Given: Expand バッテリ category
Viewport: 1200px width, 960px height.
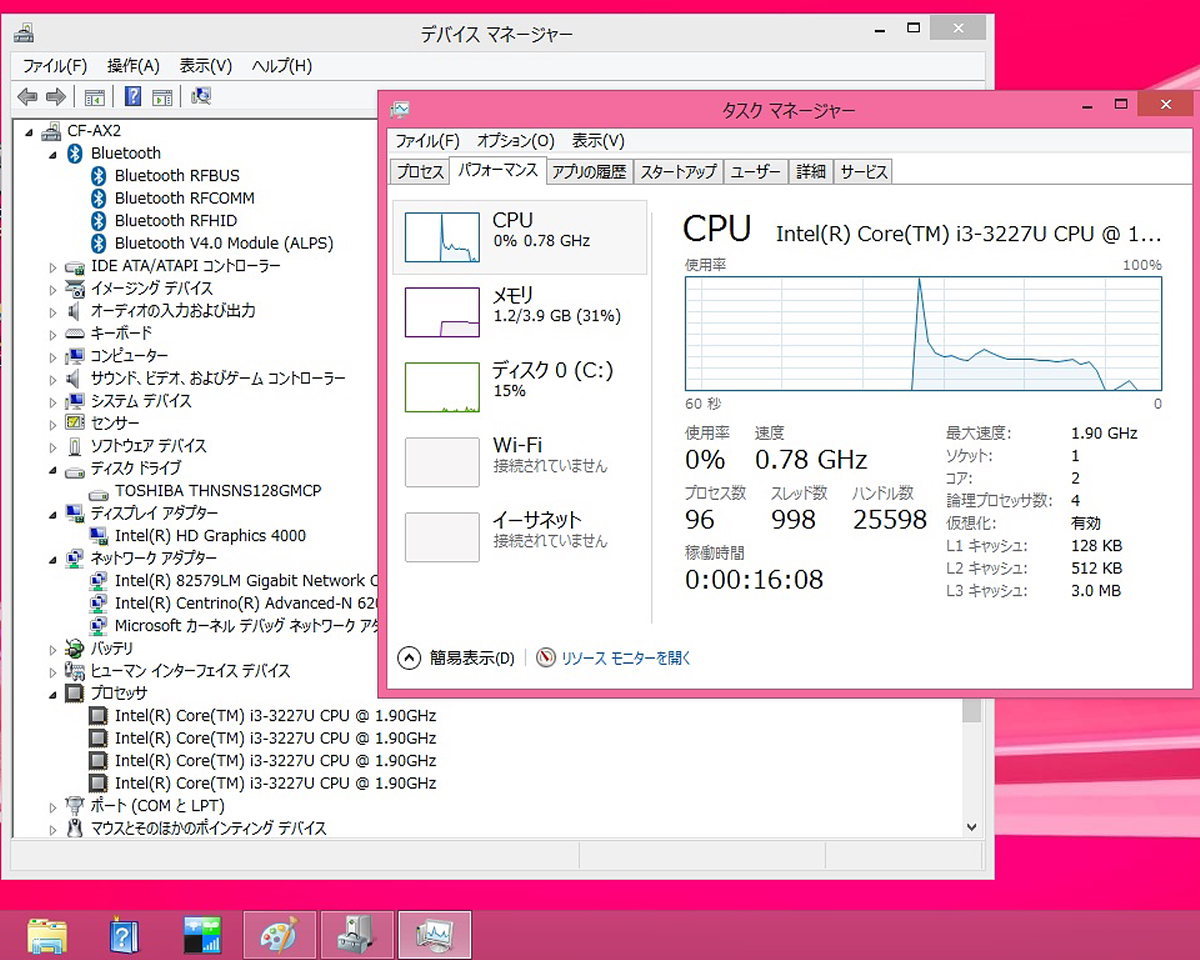Looking at the screenshot, I should coord(53,649).
